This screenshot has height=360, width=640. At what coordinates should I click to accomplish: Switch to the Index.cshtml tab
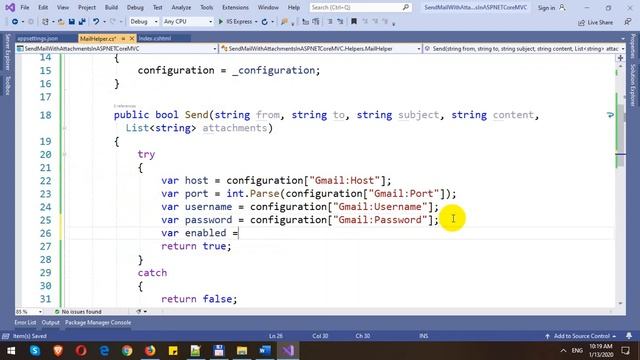(155, 38)
